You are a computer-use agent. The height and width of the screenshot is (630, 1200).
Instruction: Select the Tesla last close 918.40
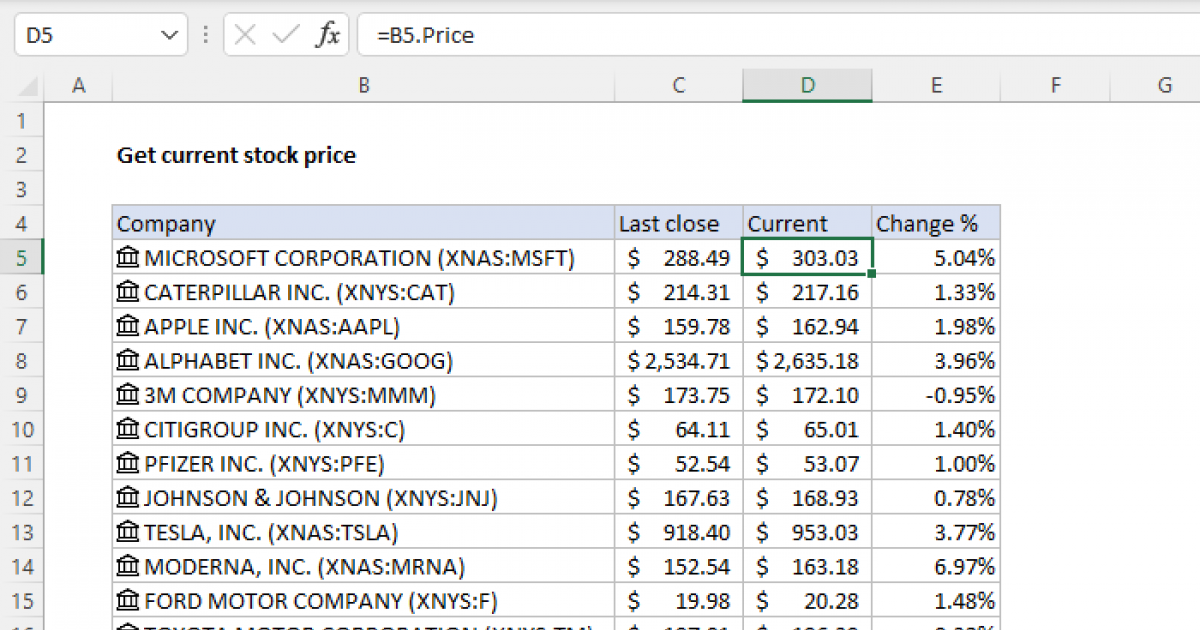tap(678, 532)
